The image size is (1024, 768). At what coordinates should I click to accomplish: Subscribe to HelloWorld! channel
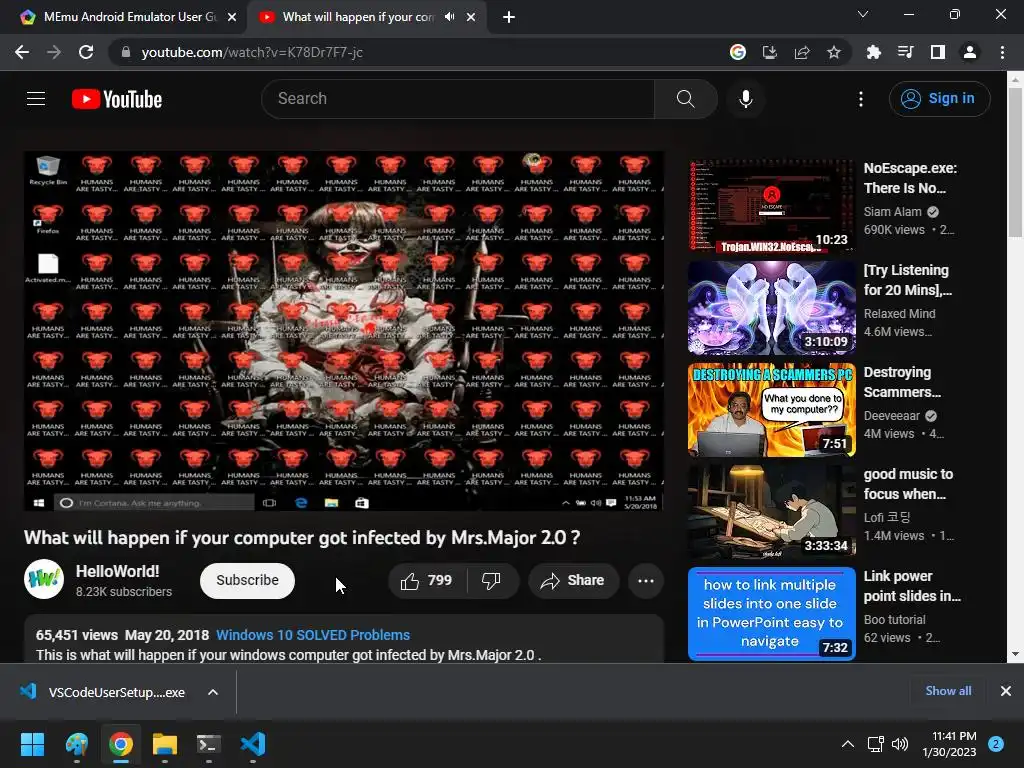(x=248, y=581)
